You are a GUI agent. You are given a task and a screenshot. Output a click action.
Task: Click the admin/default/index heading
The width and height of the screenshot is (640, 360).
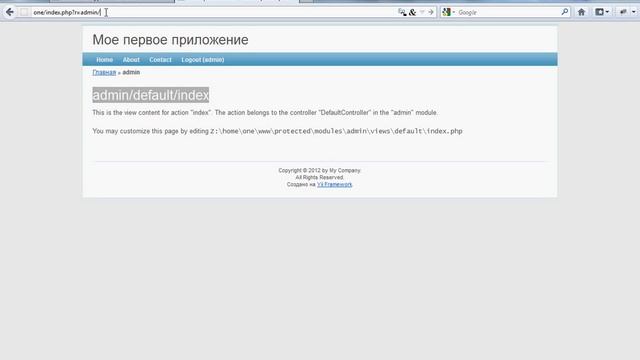point(151,95)
